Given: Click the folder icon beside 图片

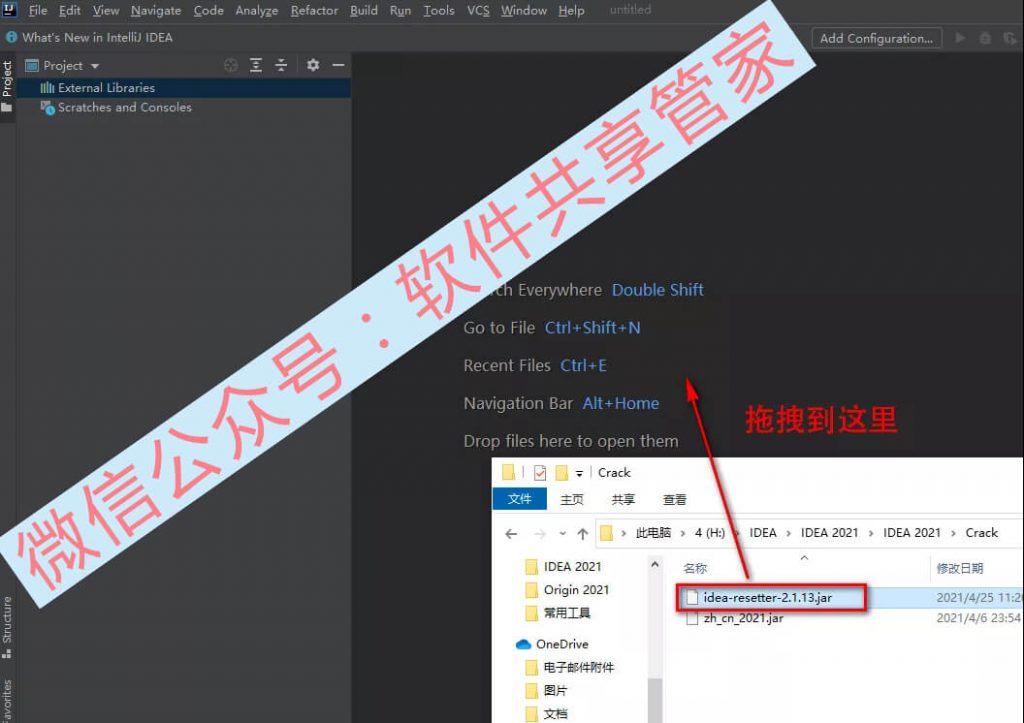Looking at the screenshot, I should click(532, 690).
